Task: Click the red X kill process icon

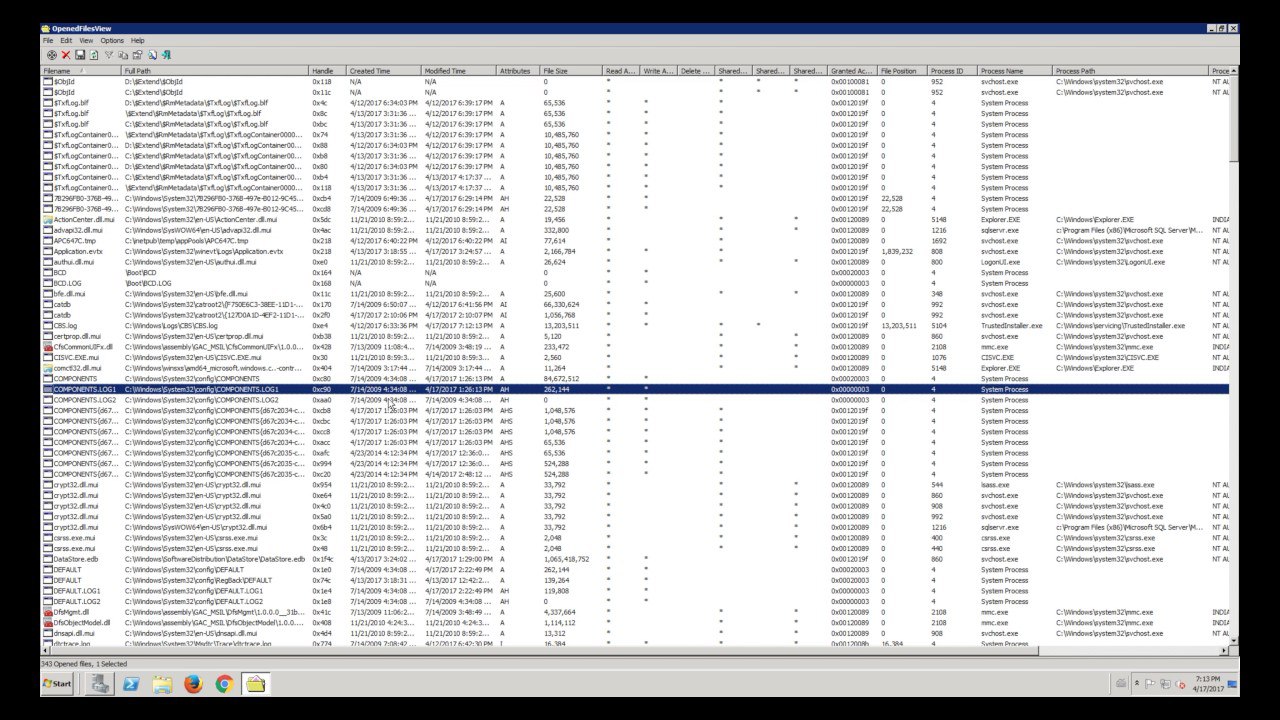Action: pyautogui.click(x=66, y=55)
